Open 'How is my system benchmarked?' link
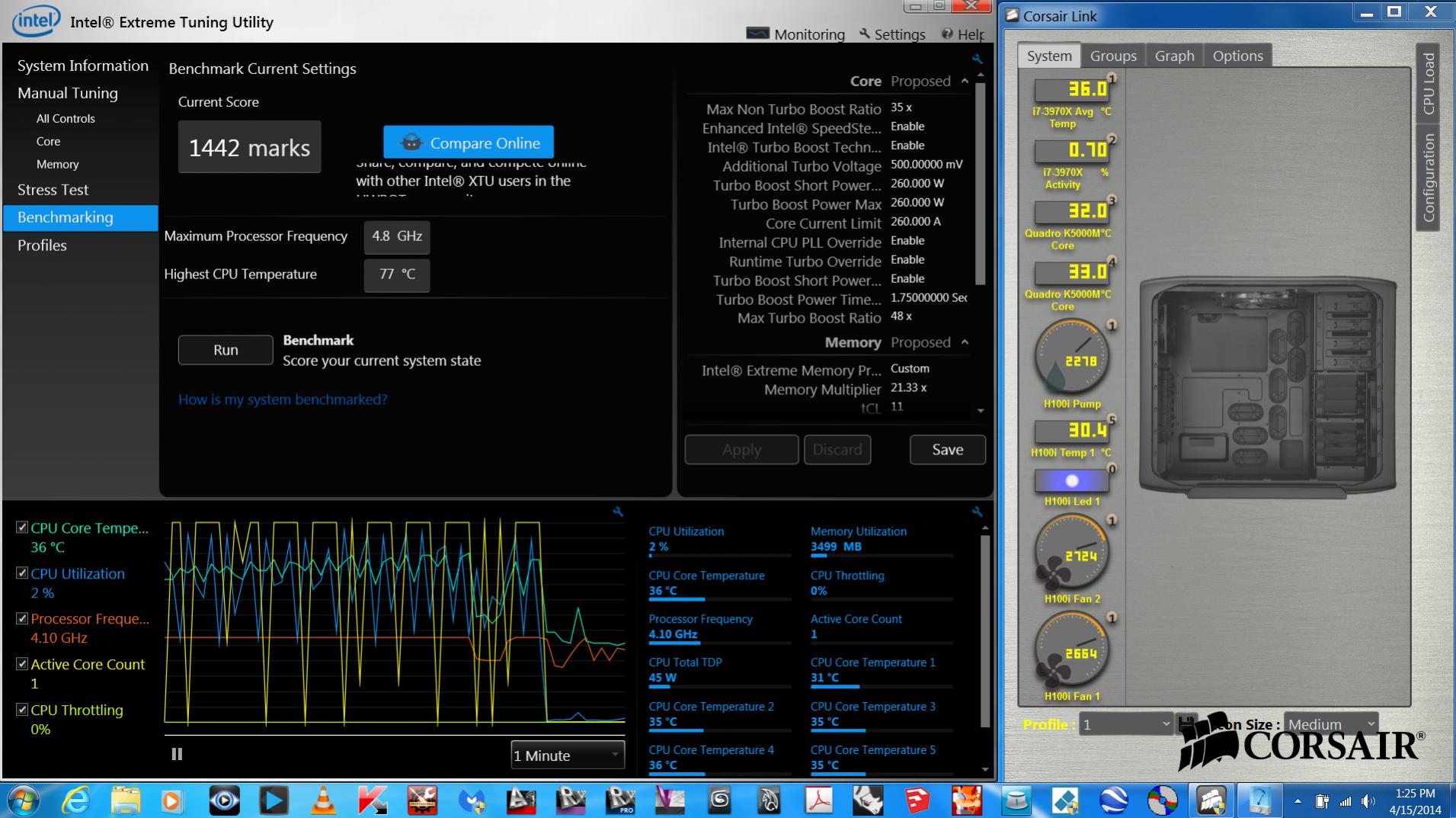Screen dimensions: 1456x818 click(283, 399)
